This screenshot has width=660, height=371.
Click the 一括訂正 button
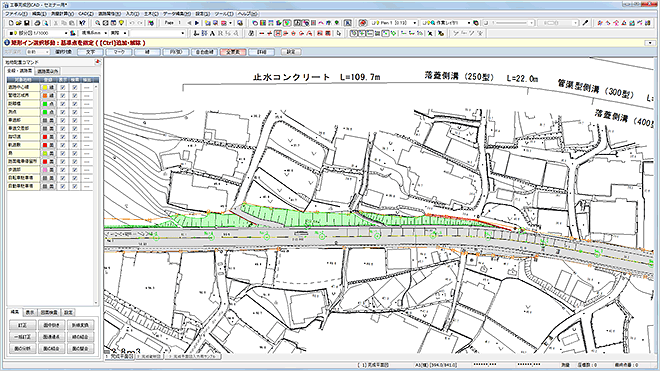click(x=22, y=337)
